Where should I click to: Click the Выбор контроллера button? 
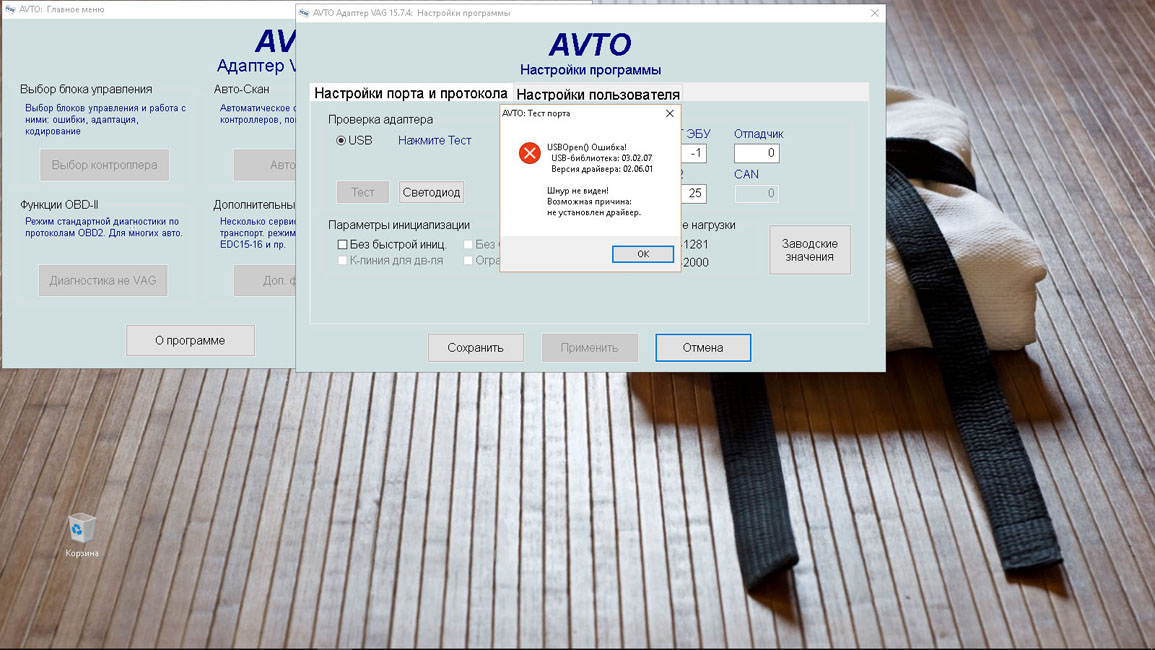(104, 165)
